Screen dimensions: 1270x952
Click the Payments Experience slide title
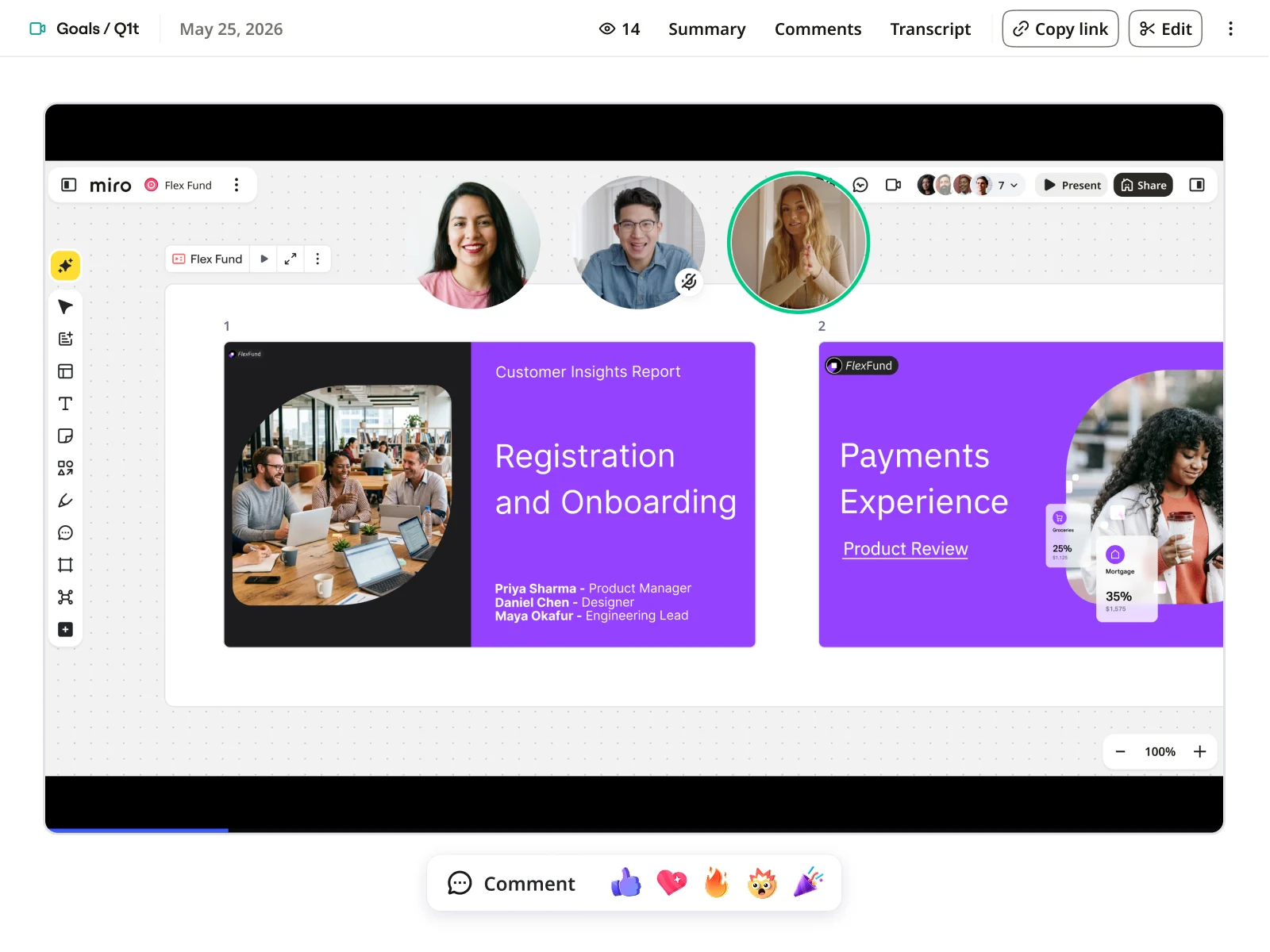[924, 479]
